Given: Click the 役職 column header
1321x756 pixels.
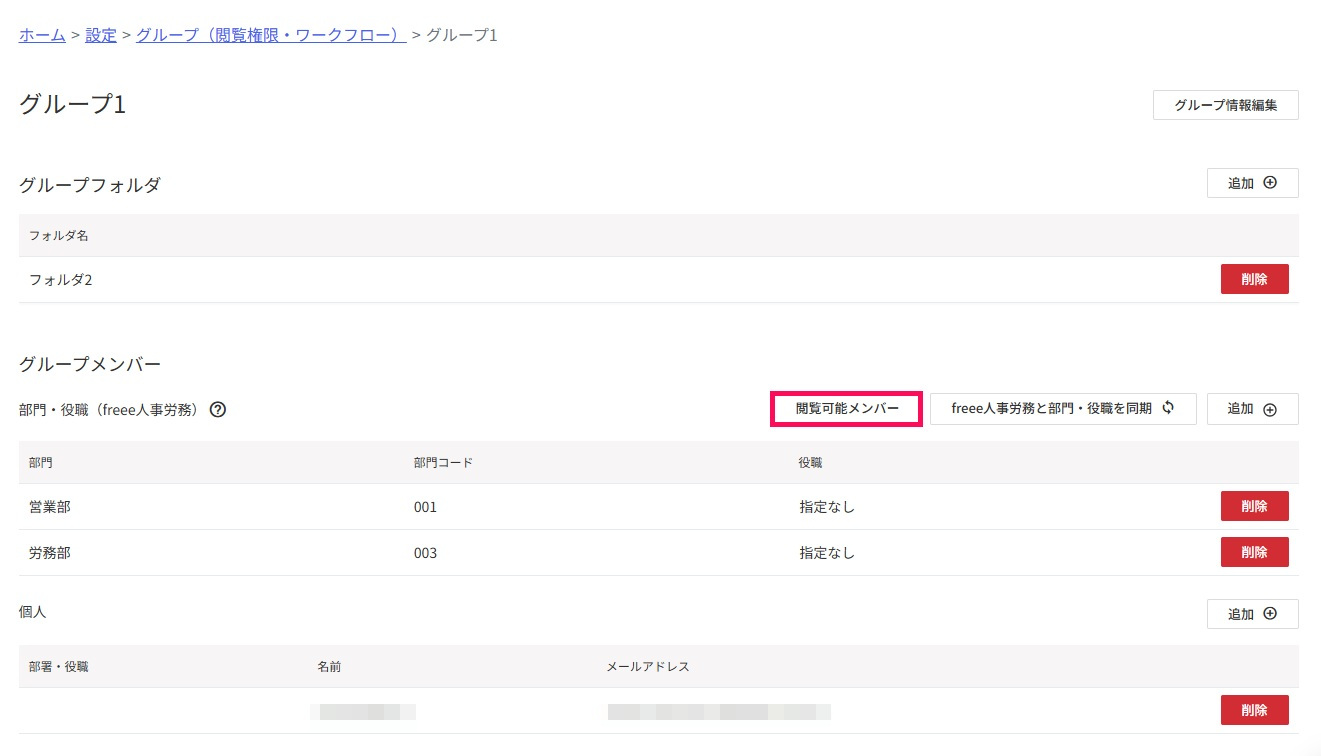Looking at the screenshot, I should [x=811, y=463].
